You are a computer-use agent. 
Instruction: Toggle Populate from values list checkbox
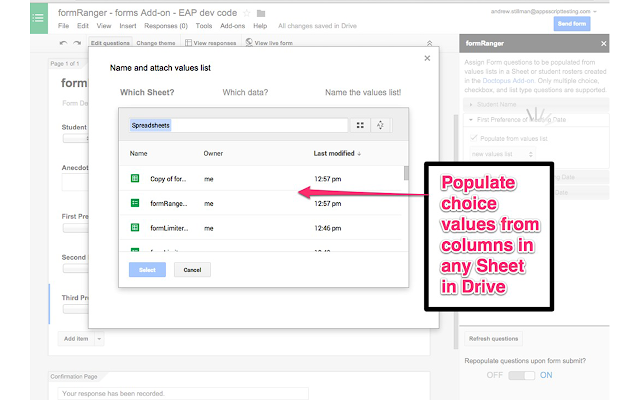[474, 138]
